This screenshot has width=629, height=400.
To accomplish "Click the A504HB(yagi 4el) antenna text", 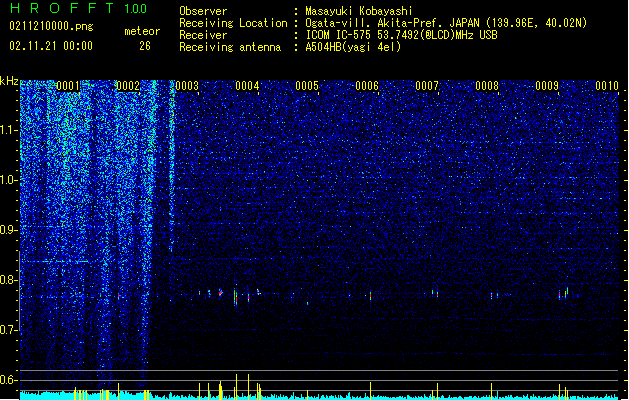I will [x=353, y=47].
